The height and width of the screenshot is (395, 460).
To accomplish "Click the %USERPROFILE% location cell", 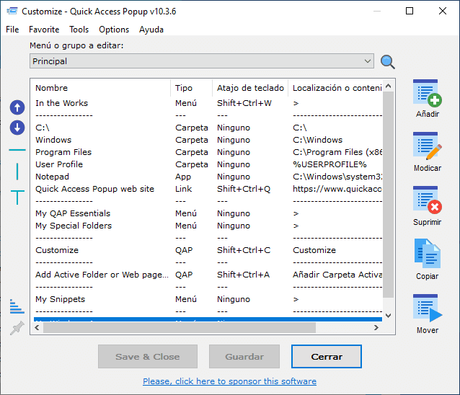I will [330, 164].
